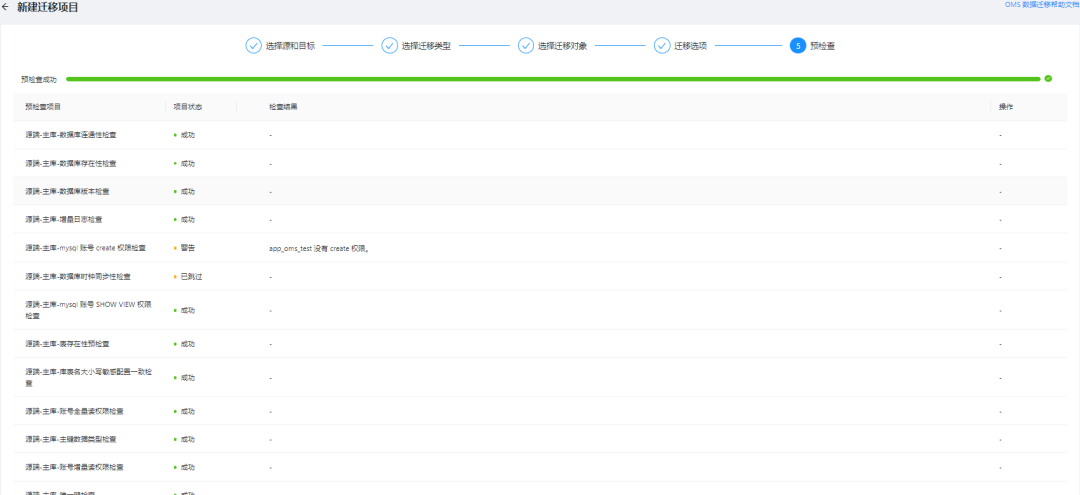Click the checkmark icon for 选择迁移类型 step

click(390, 45)
